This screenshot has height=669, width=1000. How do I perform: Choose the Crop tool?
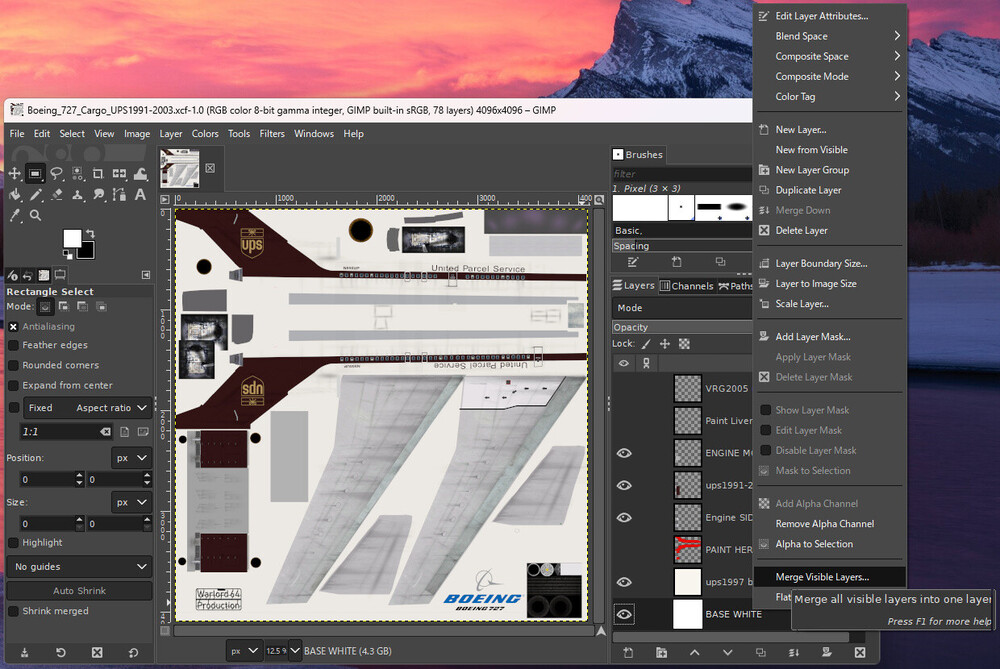tap(98, 173)
